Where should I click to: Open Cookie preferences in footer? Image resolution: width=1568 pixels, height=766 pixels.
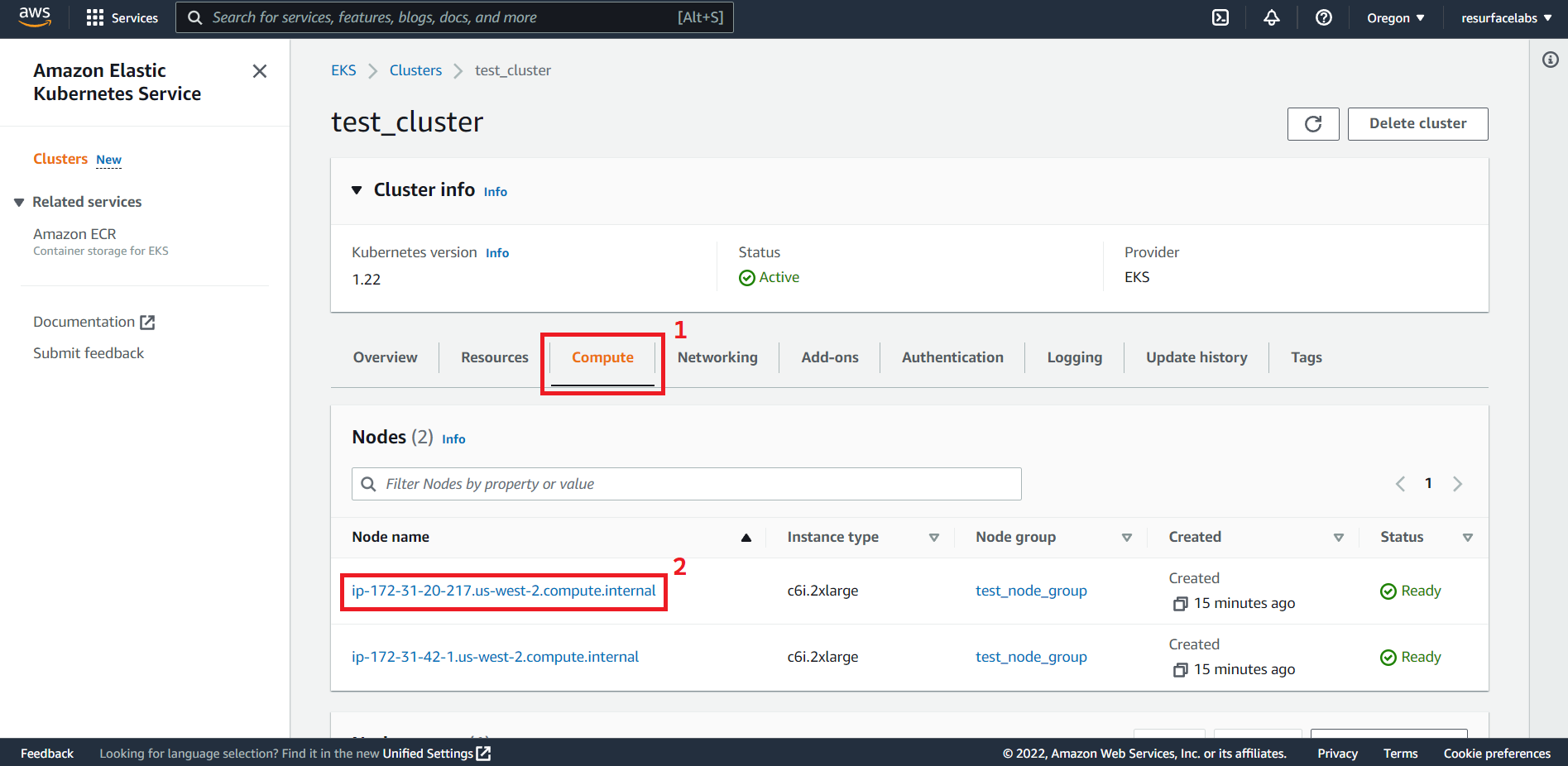point(1497,754)
